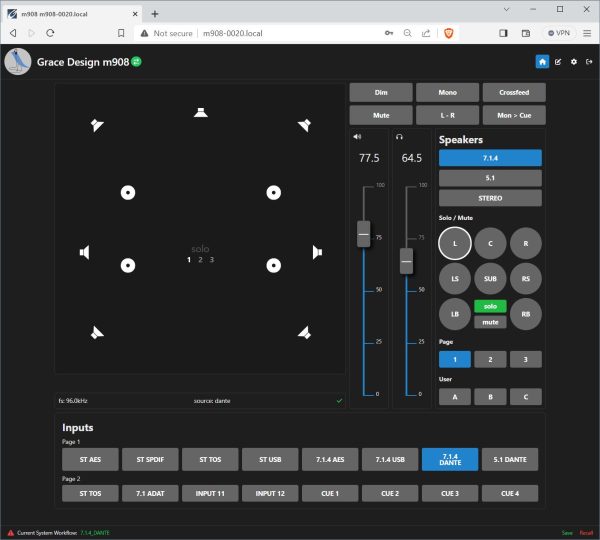
Task: Click the top center speaker icon
Action: [x=200, y=112]
